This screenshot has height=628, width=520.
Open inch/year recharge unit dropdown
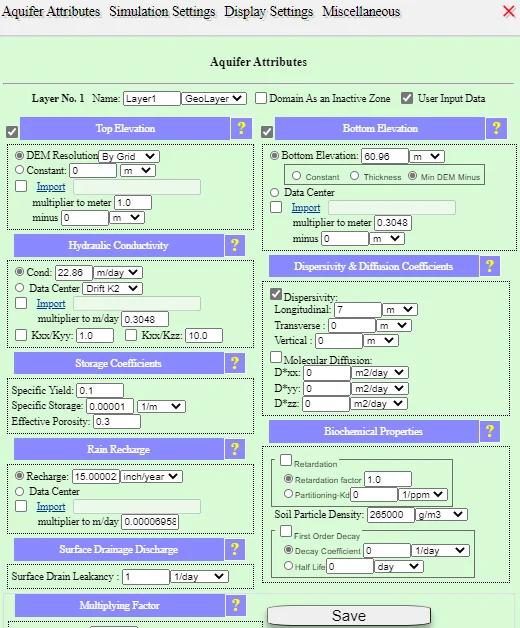151,477
